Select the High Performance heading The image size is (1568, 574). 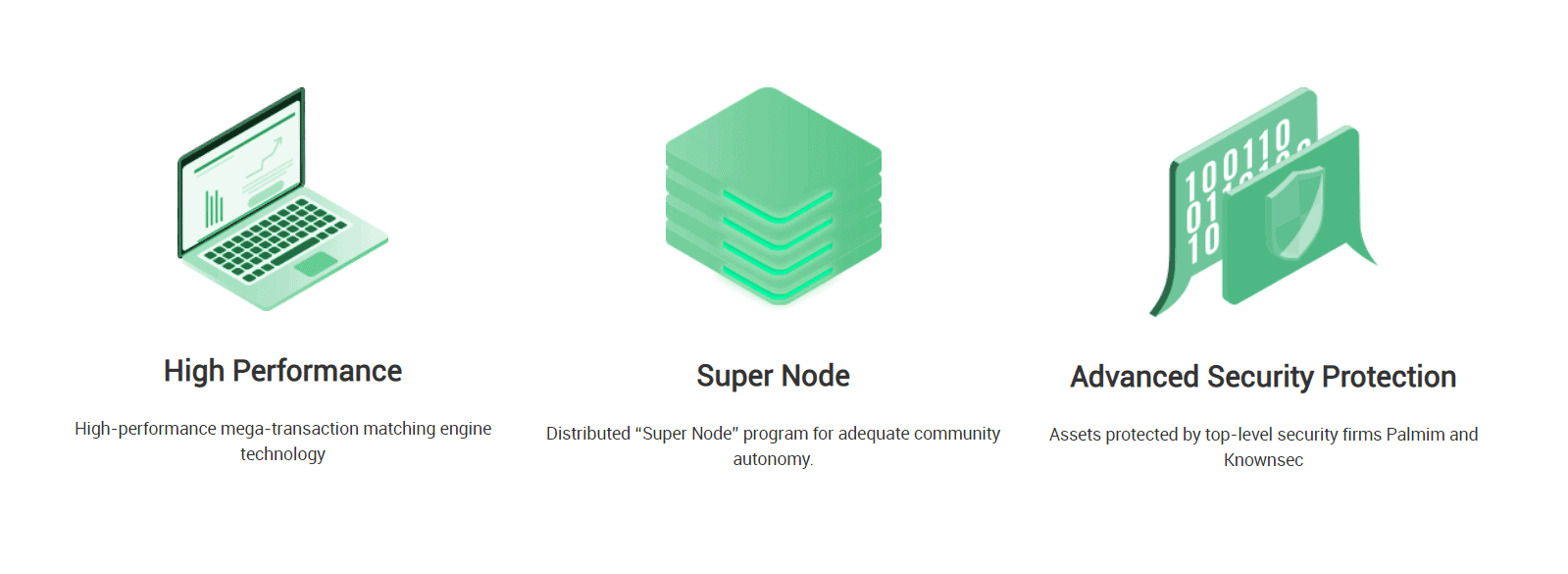coord(282,371)
